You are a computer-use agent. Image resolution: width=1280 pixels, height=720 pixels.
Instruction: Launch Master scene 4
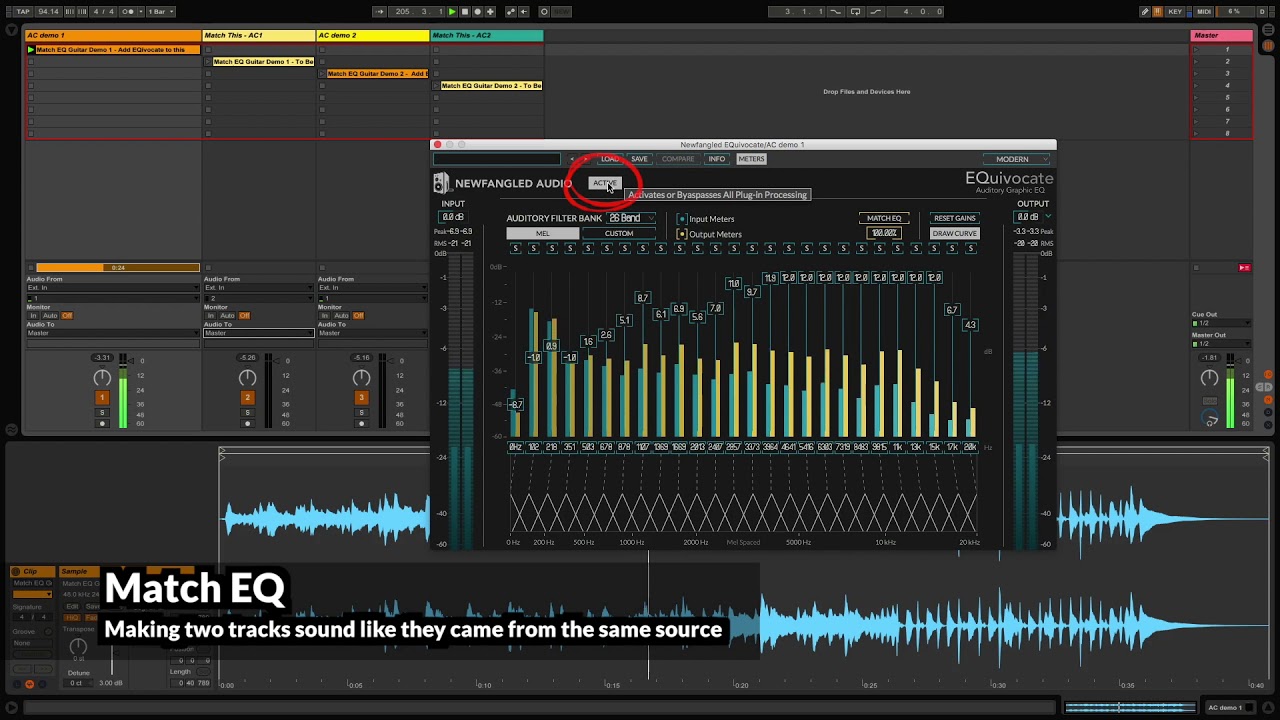click(1195, 85)
